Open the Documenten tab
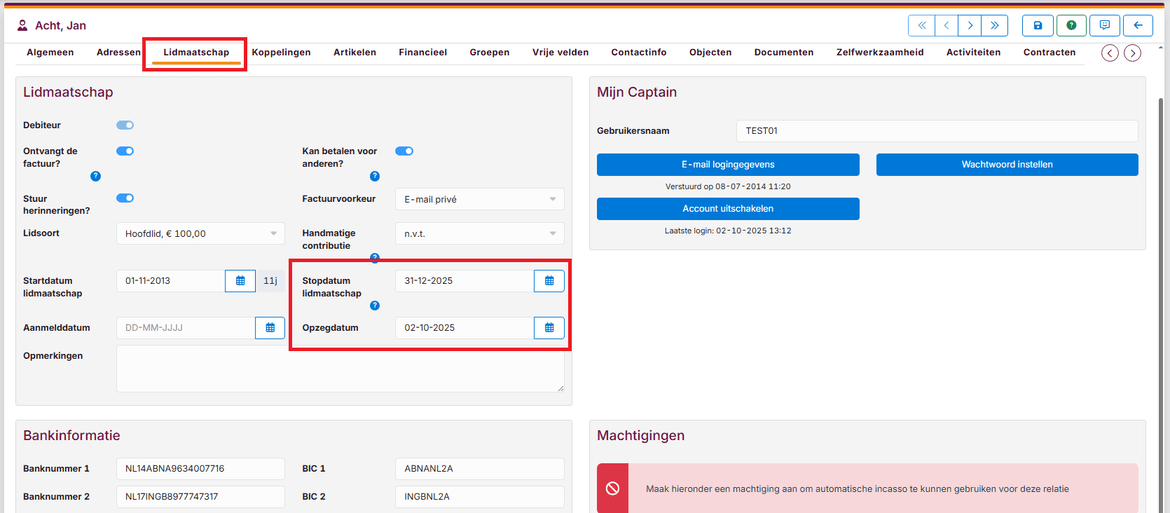Image resolution: width=1170 pixels, height=513 pixels. pos(783,52)
